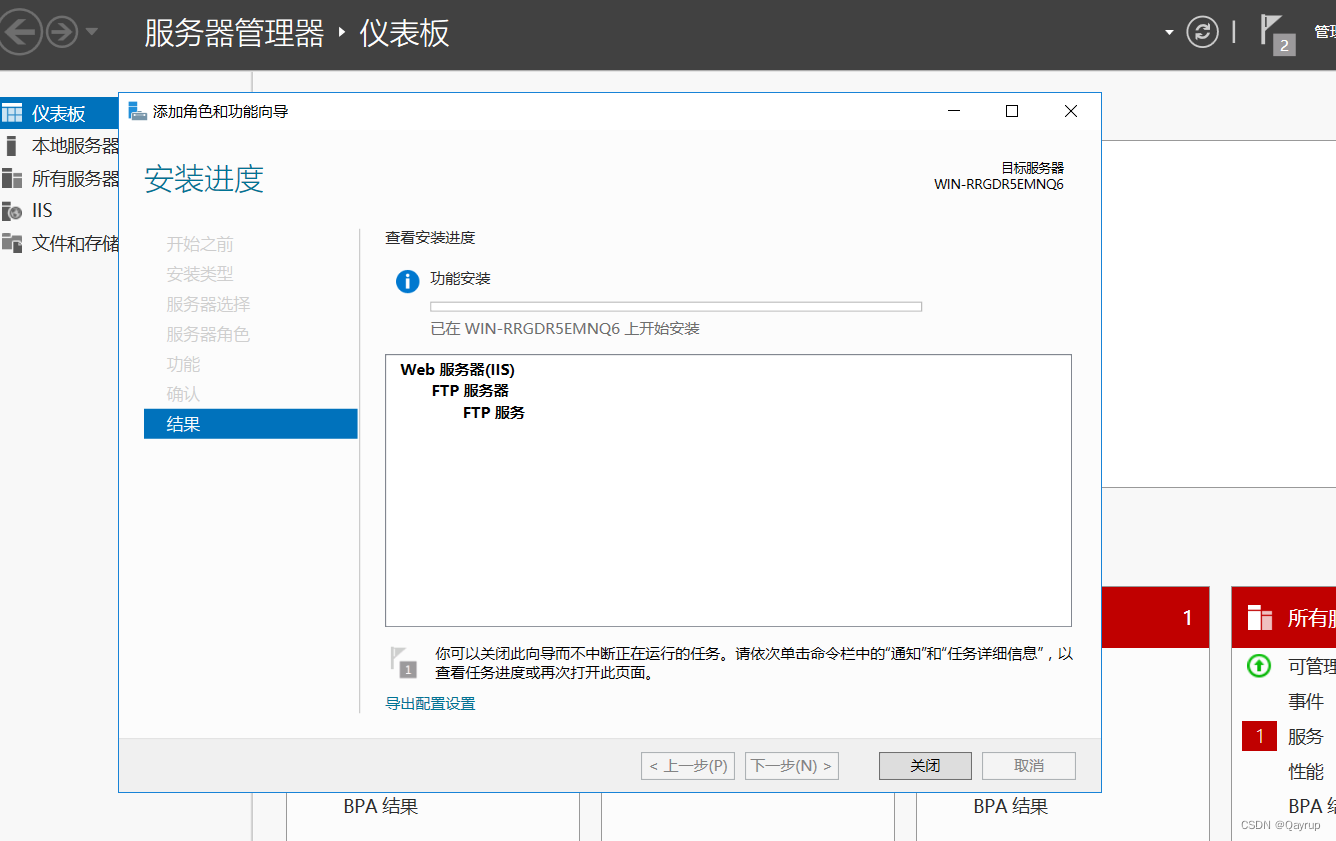Image resolution: width=1336 pixels, height=841 pixels.
Task: Select the 结果 step in the wizard
Action: [x=185, y=423]
